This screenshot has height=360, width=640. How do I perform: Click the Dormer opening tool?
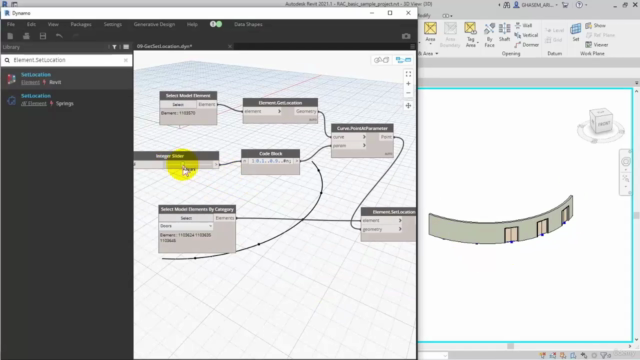click(x=527, y=45)
